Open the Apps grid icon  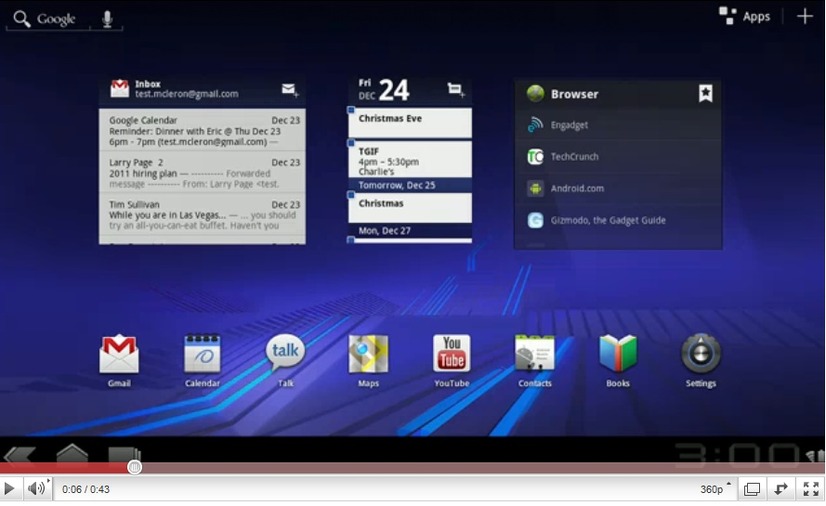(727, 16)
